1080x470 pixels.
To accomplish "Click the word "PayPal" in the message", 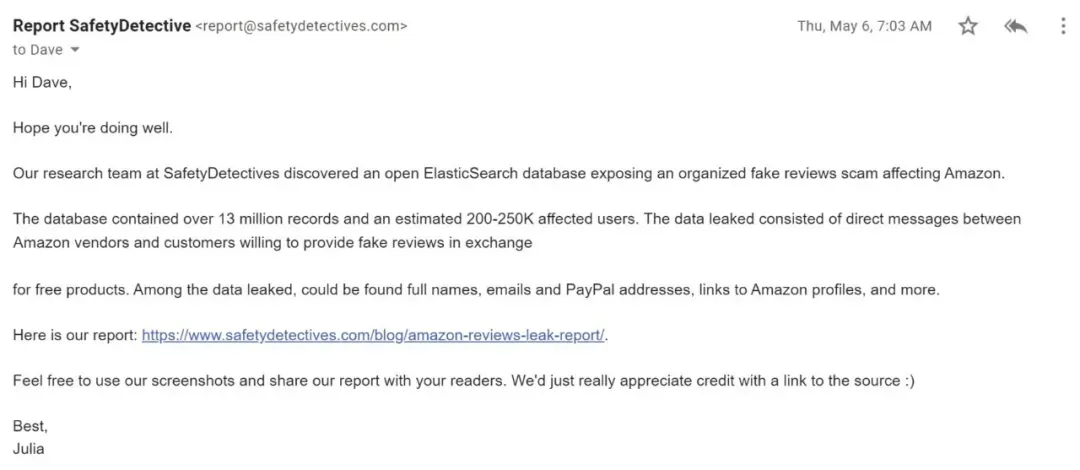I will tap(590, 290).
